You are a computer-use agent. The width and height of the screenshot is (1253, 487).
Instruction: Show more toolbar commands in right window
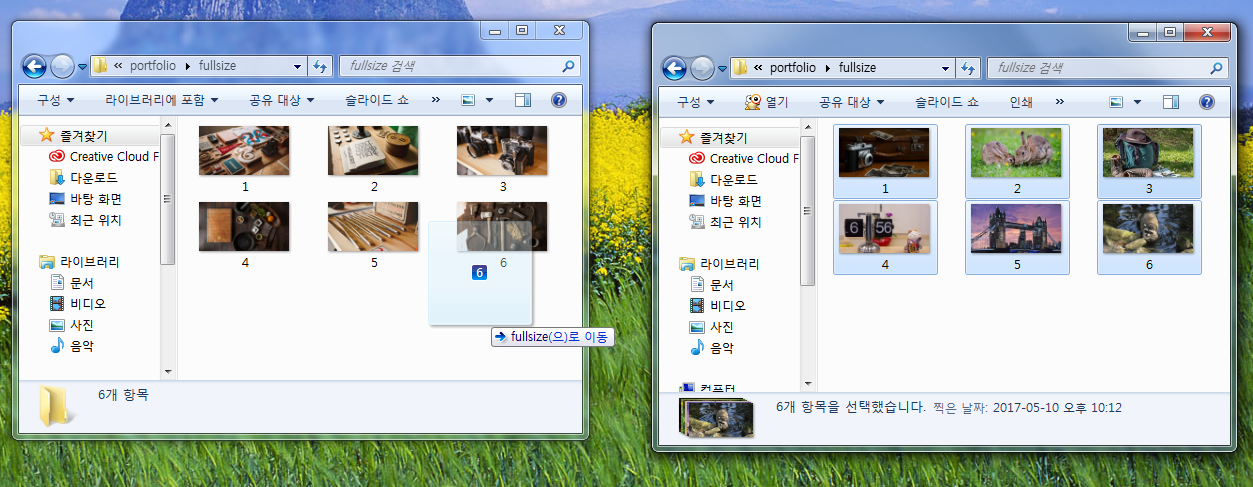click(1060, 102)
